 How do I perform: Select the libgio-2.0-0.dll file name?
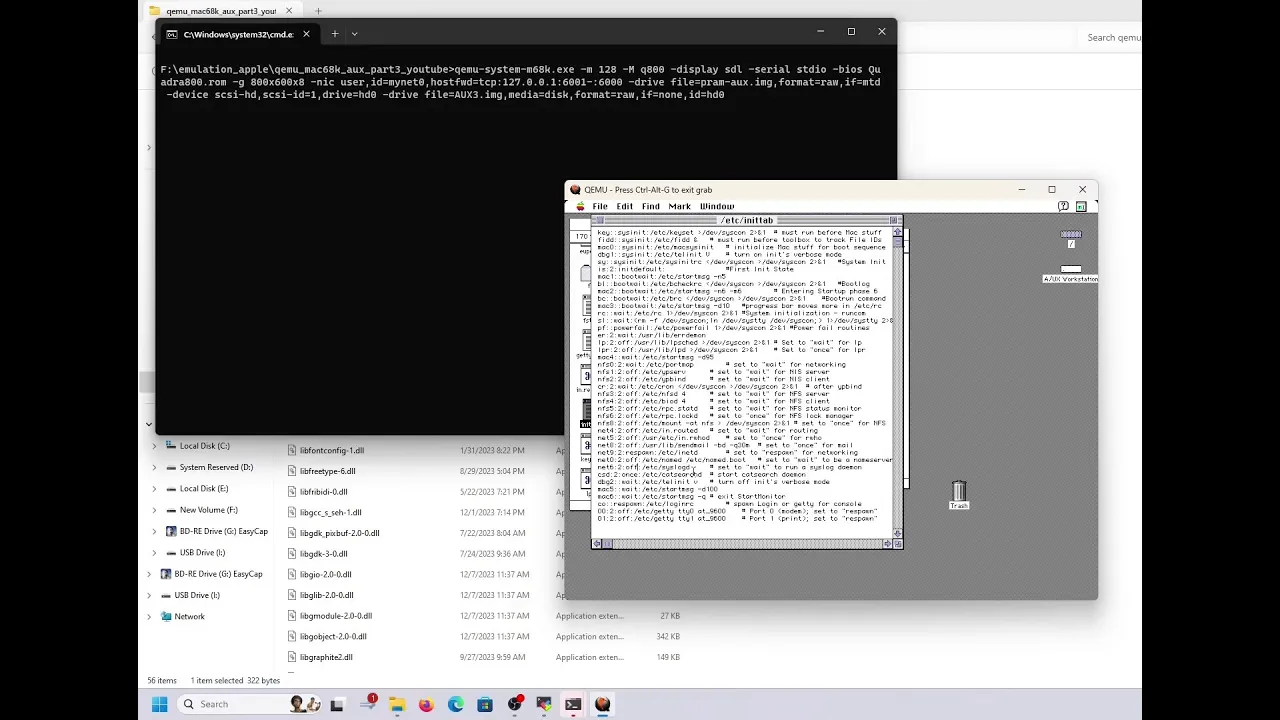tap(326, 574)
